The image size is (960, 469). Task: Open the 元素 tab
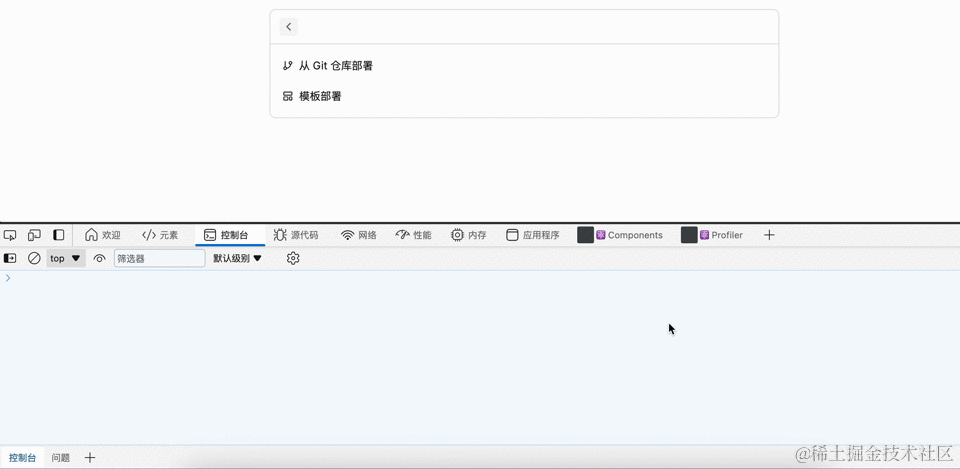point(160,235)
